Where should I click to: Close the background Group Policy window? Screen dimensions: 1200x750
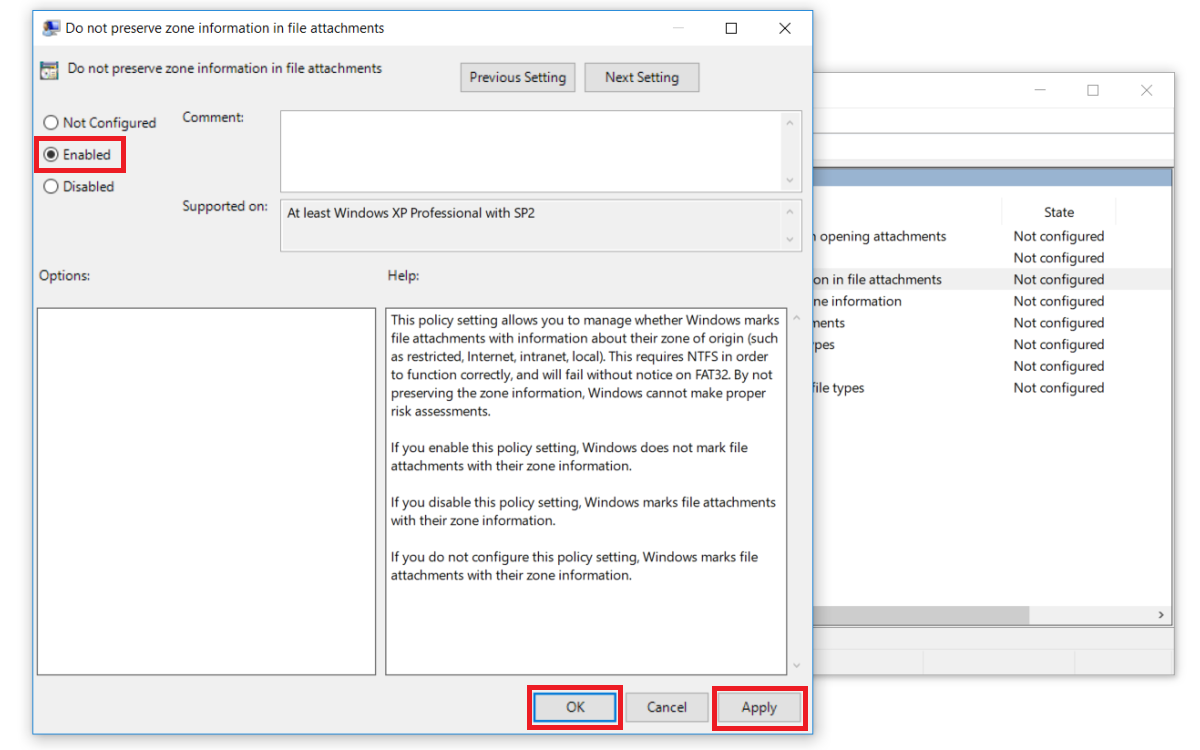pyautogui.click(x=1147, y=90)
